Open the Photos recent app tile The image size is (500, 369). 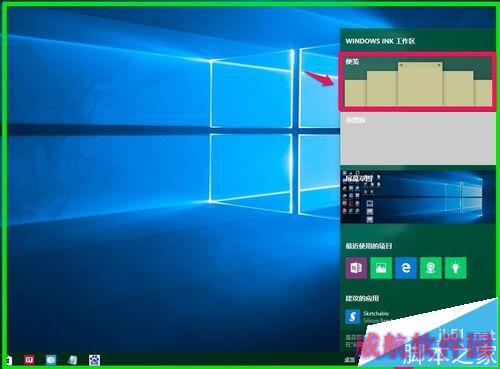coord(381,268)
